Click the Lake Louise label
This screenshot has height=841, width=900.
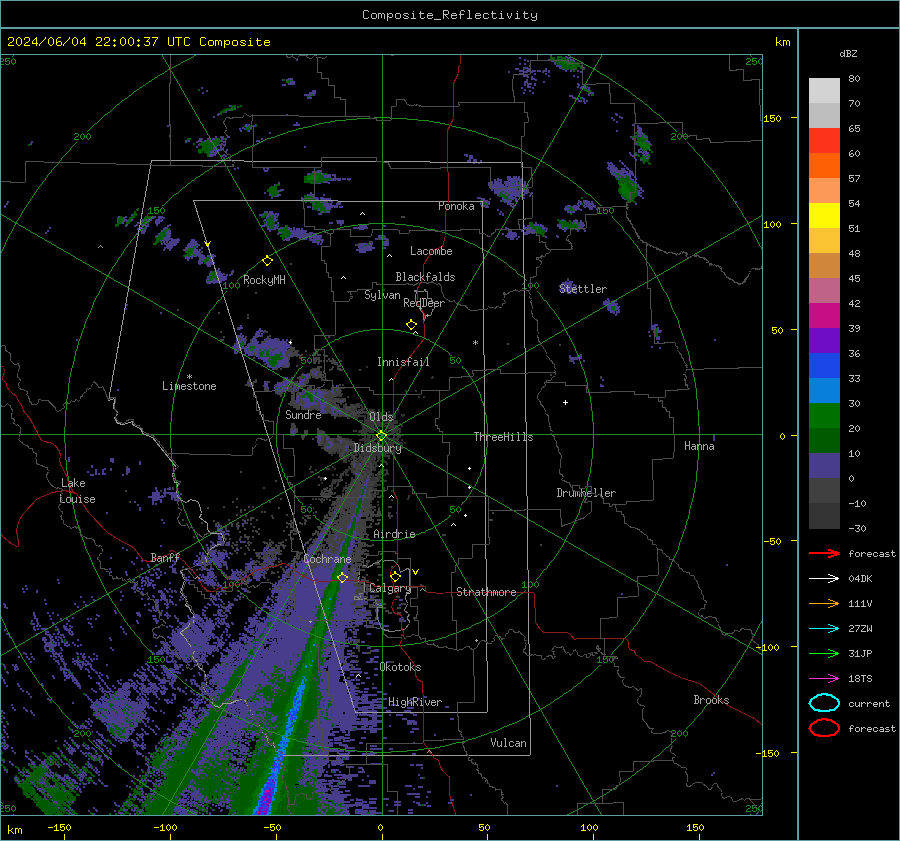pyautogui.click(x=77, y=491)
